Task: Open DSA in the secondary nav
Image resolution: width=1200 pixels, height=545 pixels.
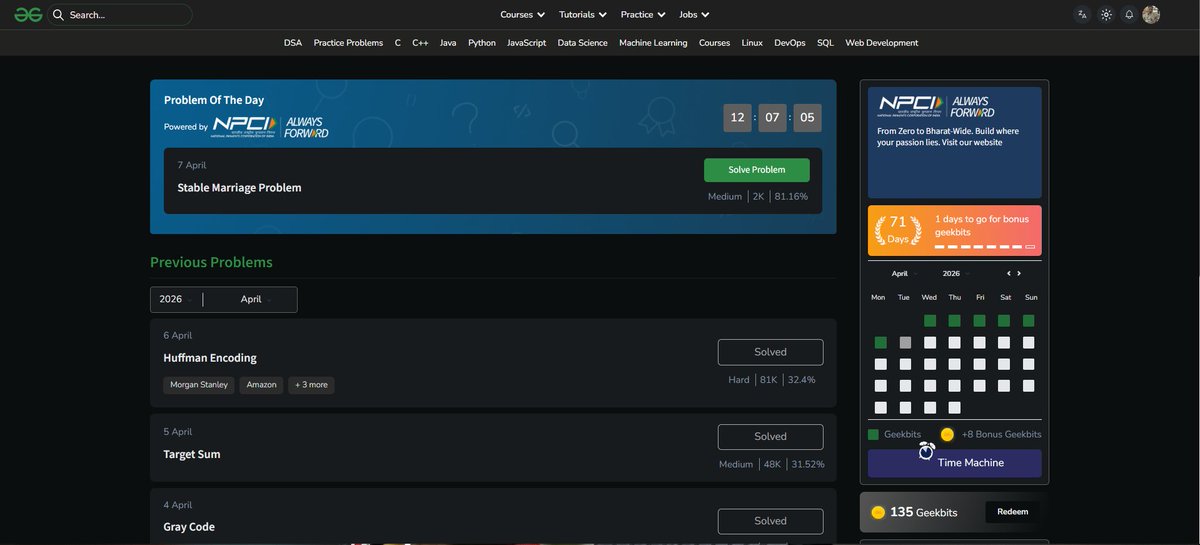Action: click(x=293, y=43)
